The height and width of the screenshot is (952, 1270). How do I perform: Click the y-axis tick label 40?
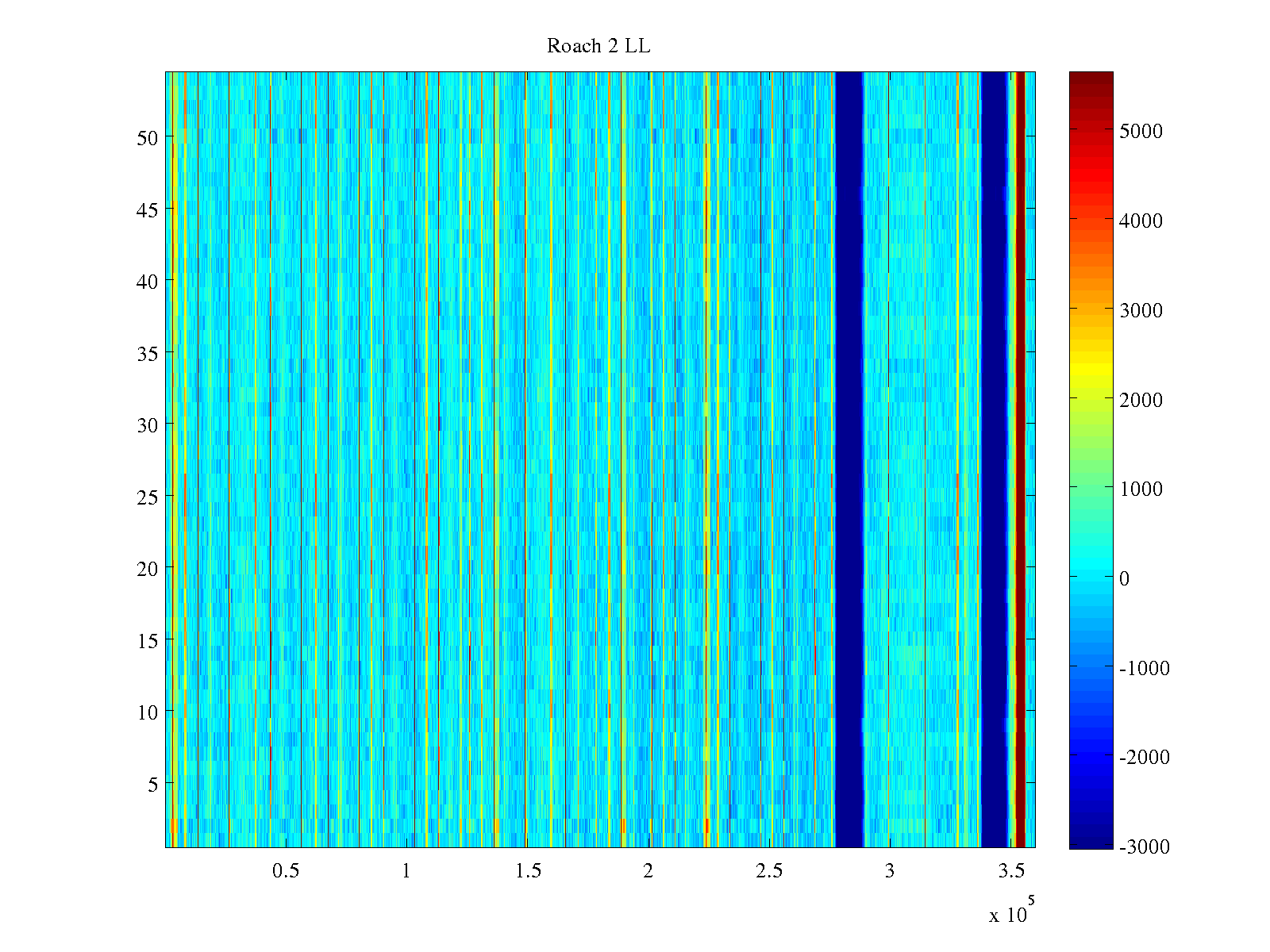point(148,281)
